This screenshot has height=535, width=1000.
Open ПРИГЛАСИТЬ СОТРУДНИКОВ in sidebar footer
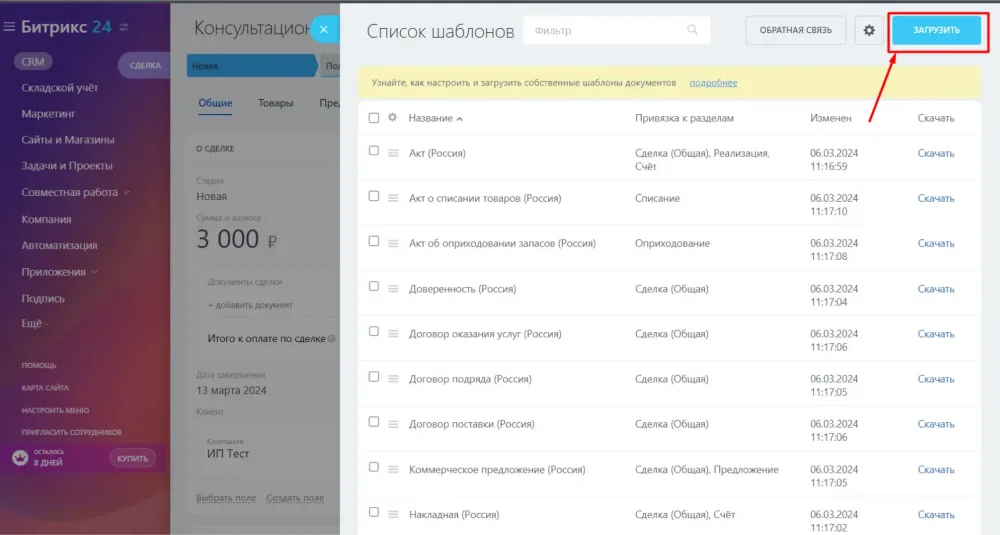click(x=71, y=432)
